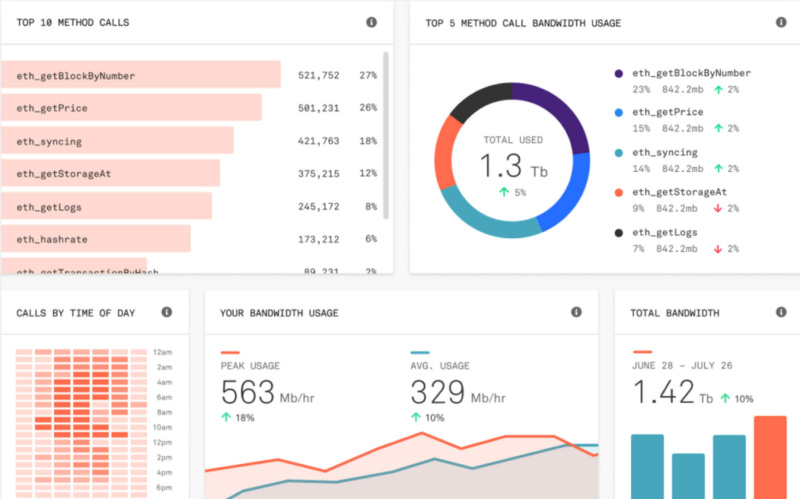Viewport: 800px width, 499px height.
Task: Click info icon on Calls By Time Of Day
Action: click(167, 312)
